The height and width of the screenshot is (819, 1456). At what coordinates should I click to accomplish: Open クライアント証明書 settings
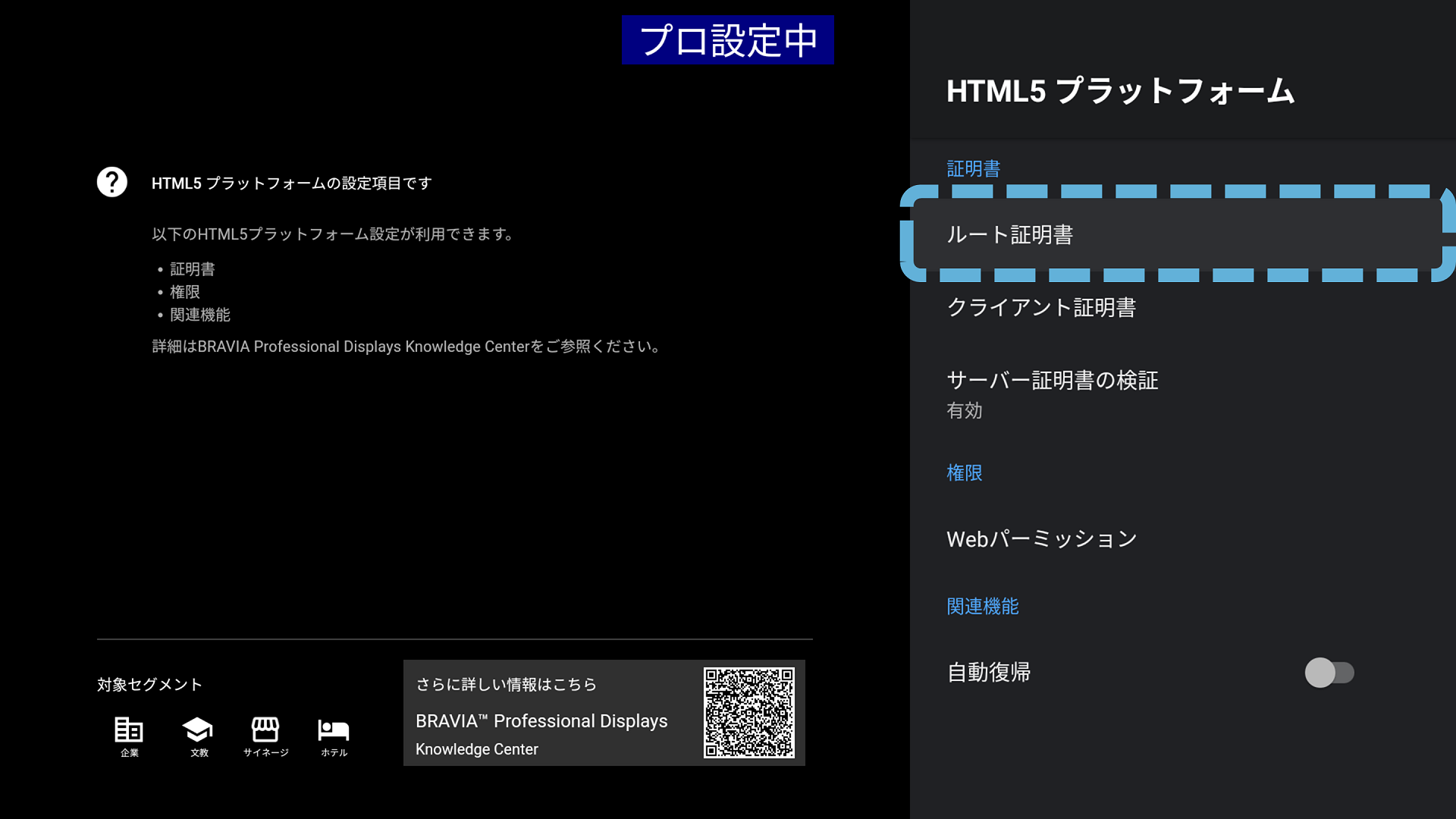[x=1041, y=307]
